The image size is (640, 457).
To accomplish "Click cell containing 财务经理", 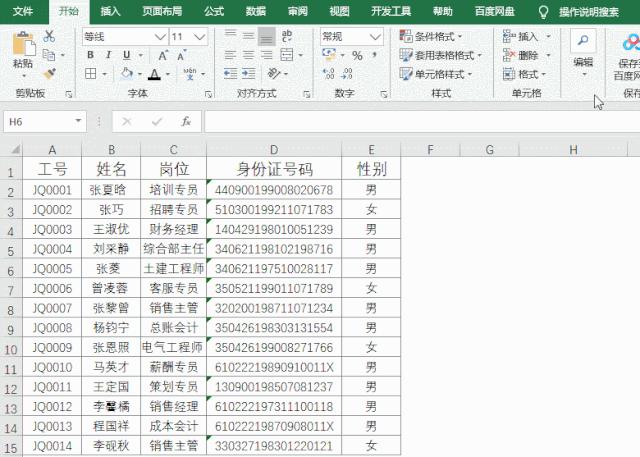I will coord(173,229).
